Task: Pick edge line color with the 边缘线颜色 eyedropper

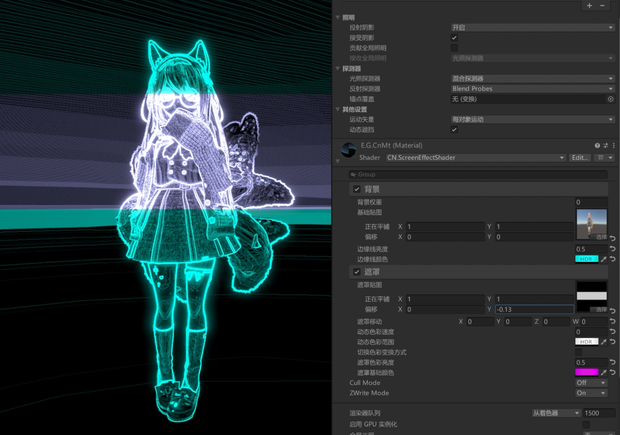Action: pyautogui.click(x=604, y=259)
